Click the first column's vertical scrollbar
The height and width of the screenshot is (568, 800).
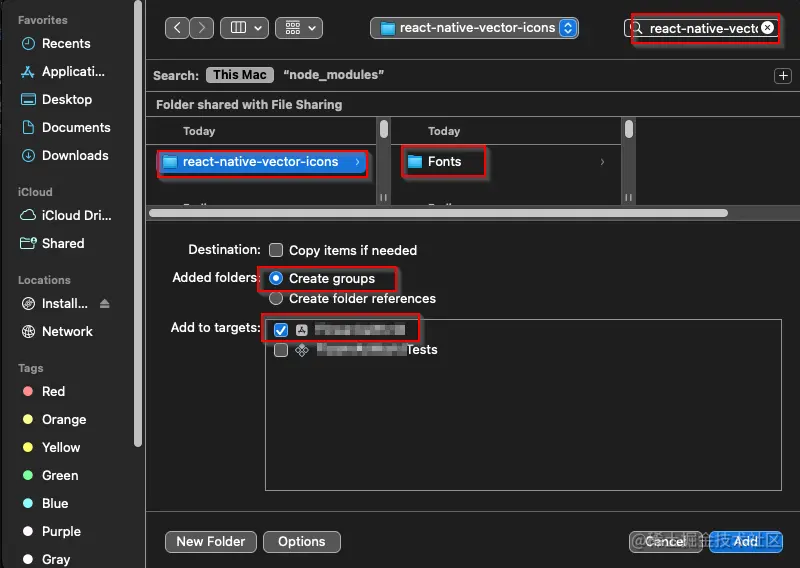[384, 129]
